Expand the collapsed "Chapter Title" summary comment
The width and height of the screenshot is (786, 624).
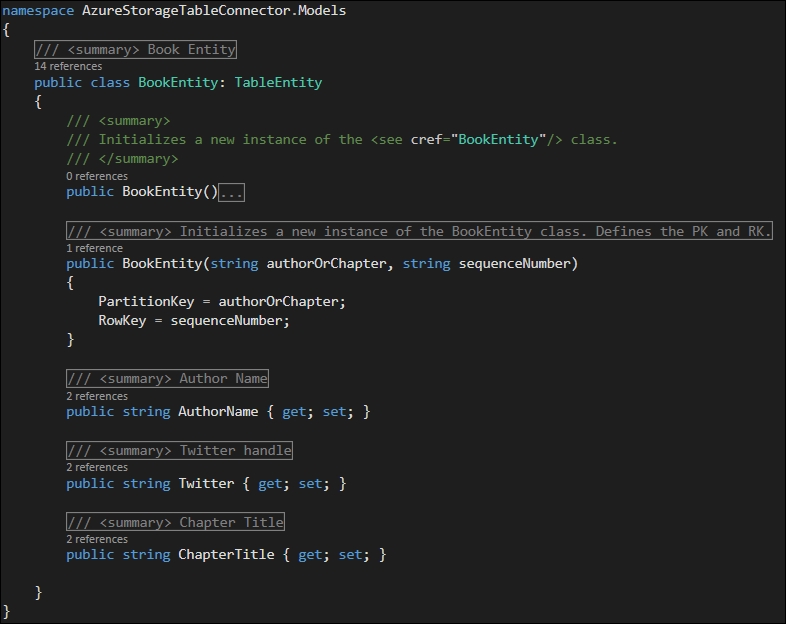tap(175, 522)
